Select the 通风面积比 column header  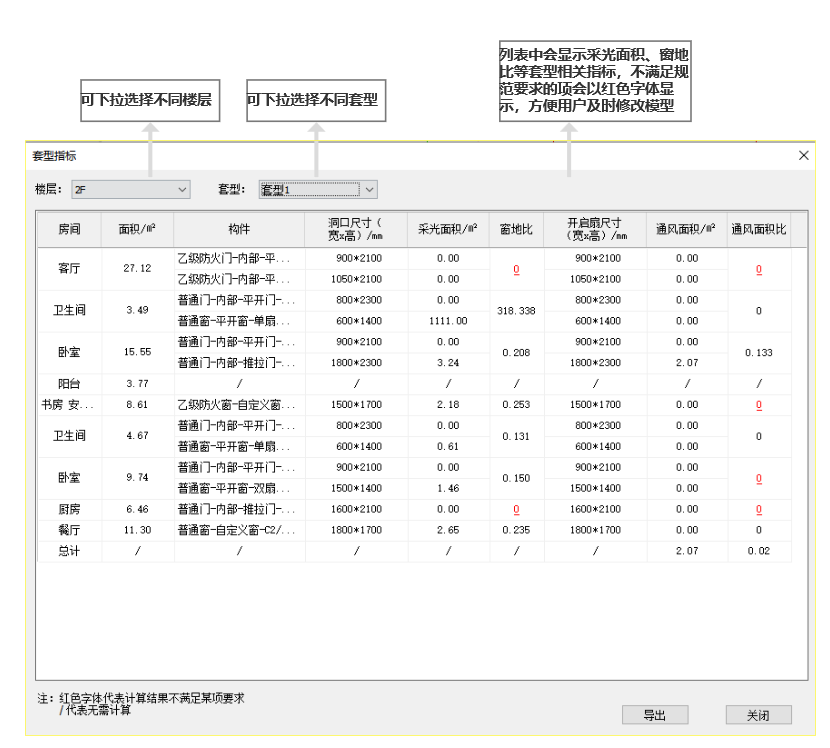759,229
